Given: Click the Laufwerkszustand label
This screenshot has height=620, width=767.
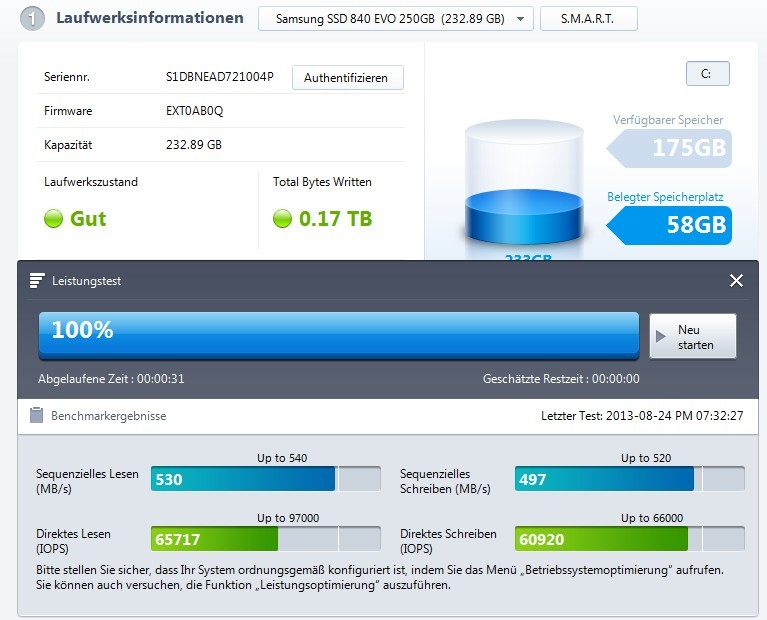Looking at the screenshot, I should click(x=91, y=182).
